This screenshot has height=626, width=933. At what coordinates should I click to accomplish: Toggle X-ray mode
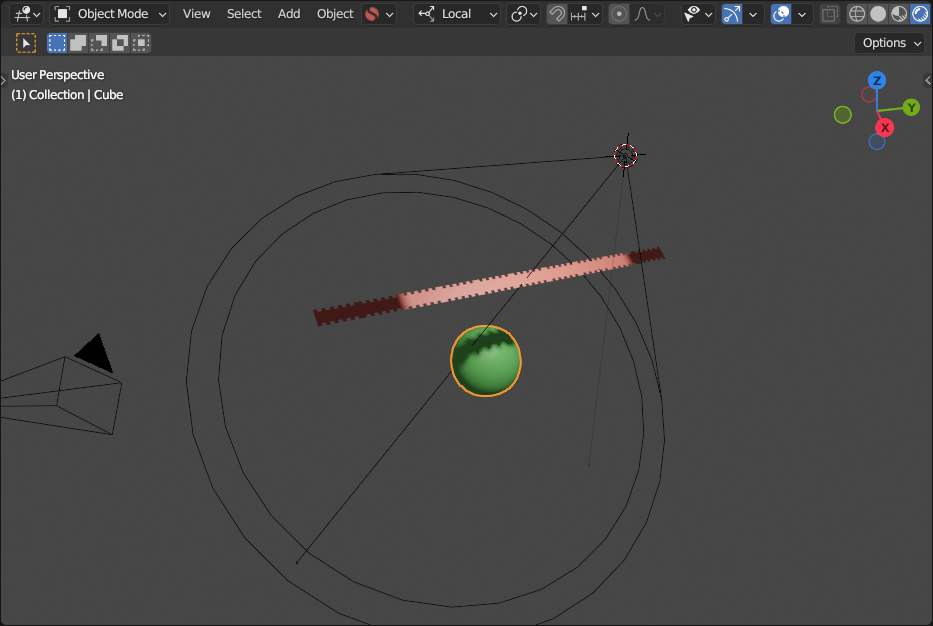829,14
